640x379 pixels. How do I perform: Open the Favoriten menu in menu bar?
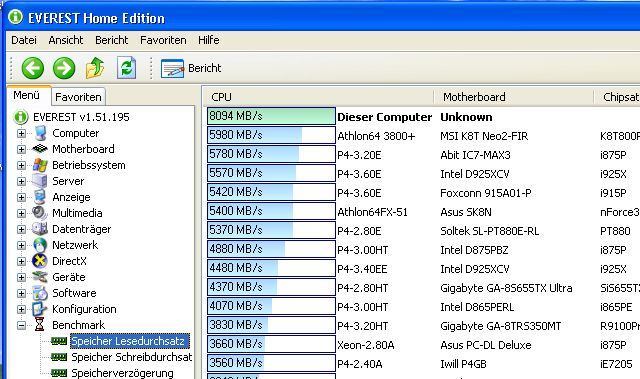163,40
